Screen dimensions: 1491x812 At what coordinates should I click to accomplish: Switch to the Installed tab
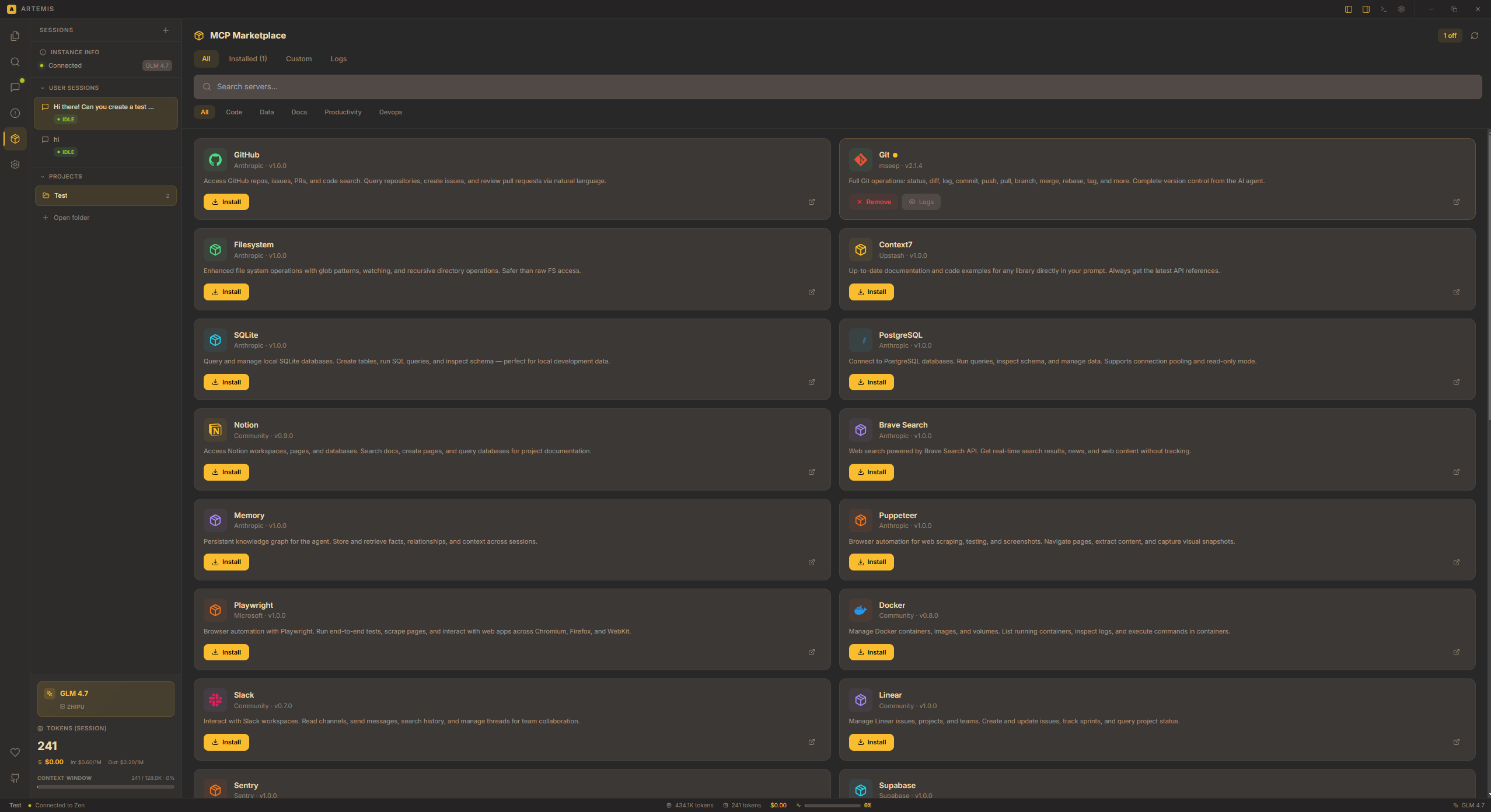(x=247, y=58)
